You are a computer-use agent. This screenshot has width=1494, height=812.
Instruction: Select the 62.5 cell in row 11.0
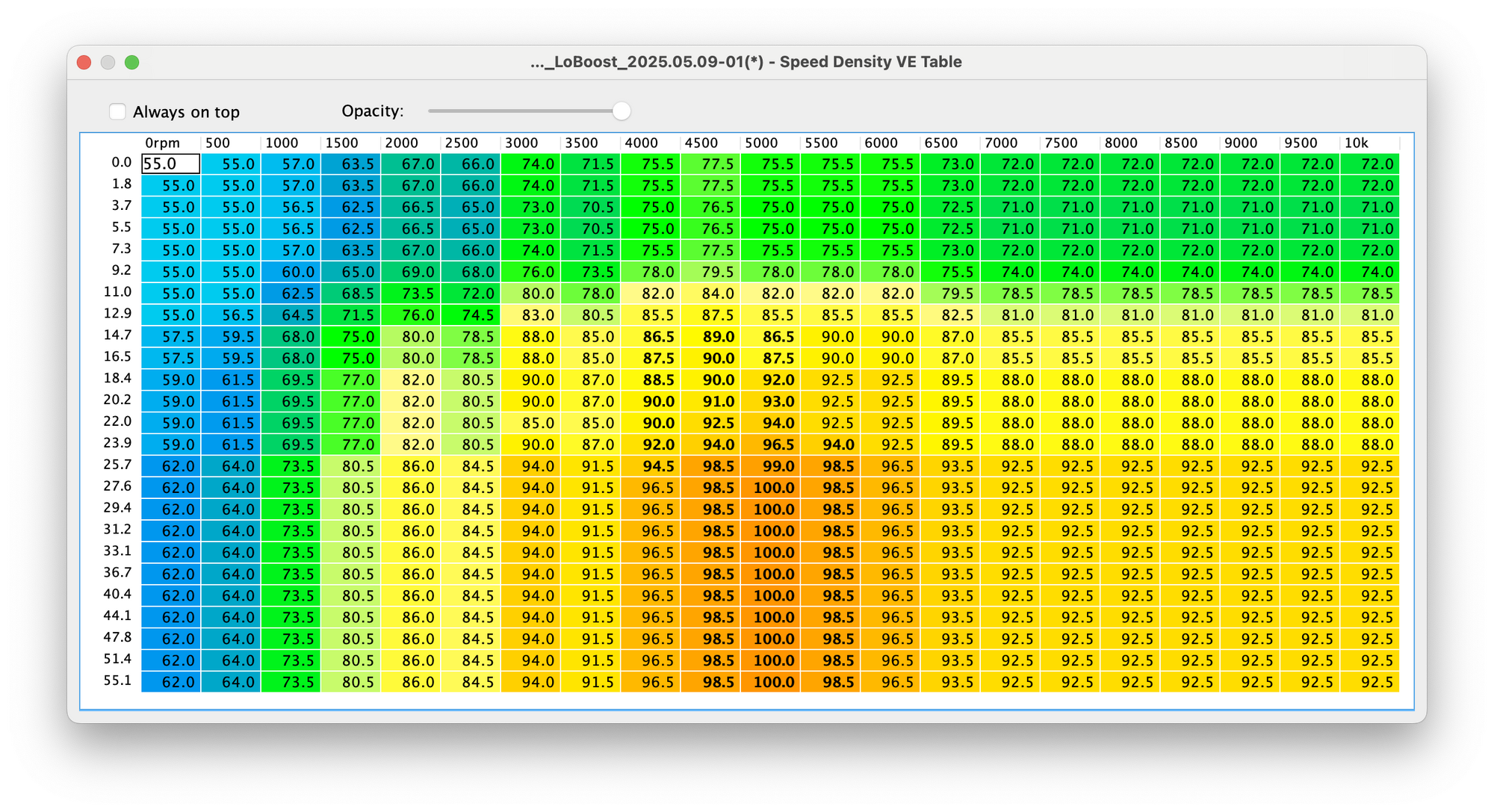pyautogui.click(x=291, y=294)
